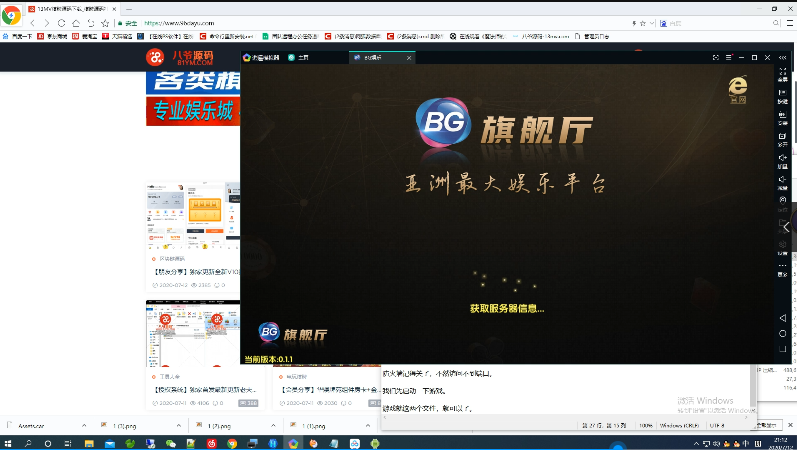Switch to the emulator home tab
The image size is (797, 450).
pos(298,57)
